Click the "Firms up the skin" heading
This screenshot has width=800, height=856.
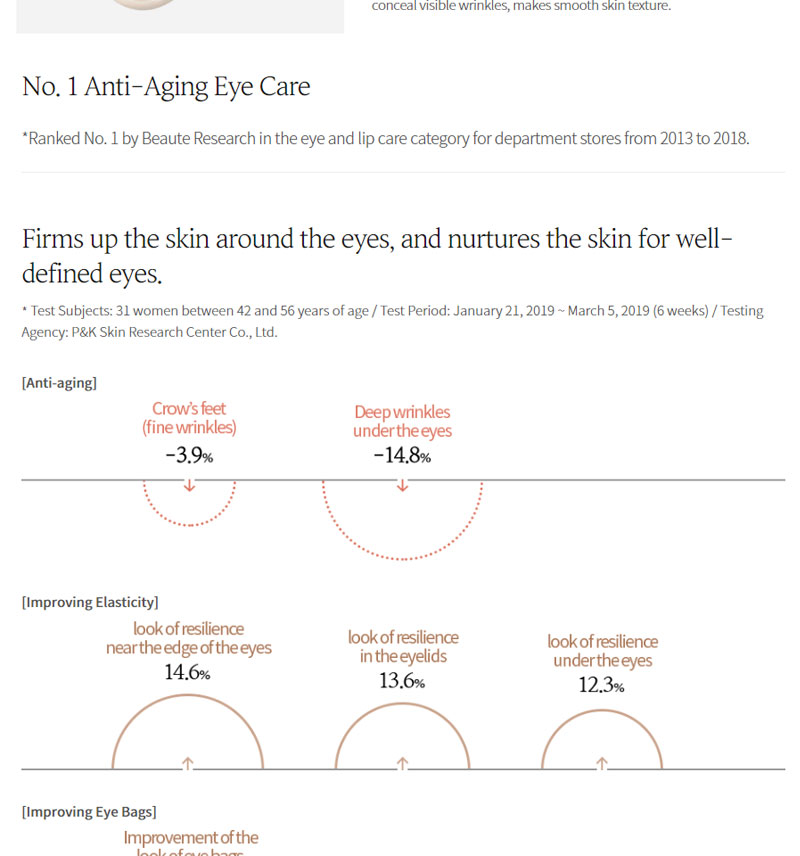378,256
